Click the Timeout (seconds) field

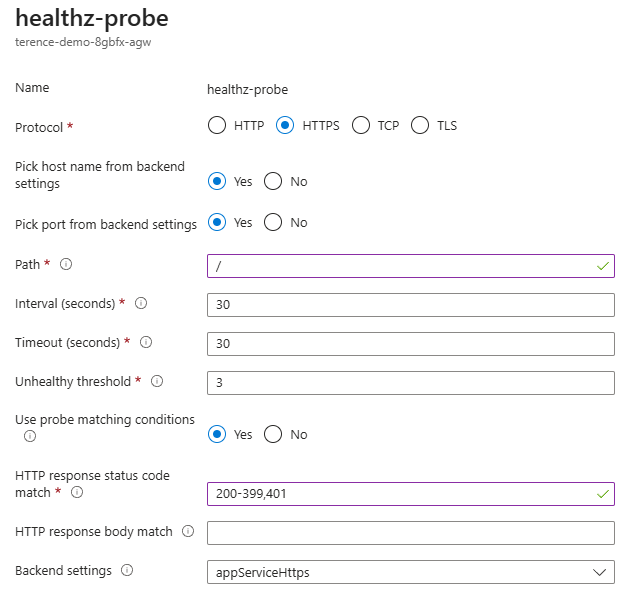click(410, 343)
